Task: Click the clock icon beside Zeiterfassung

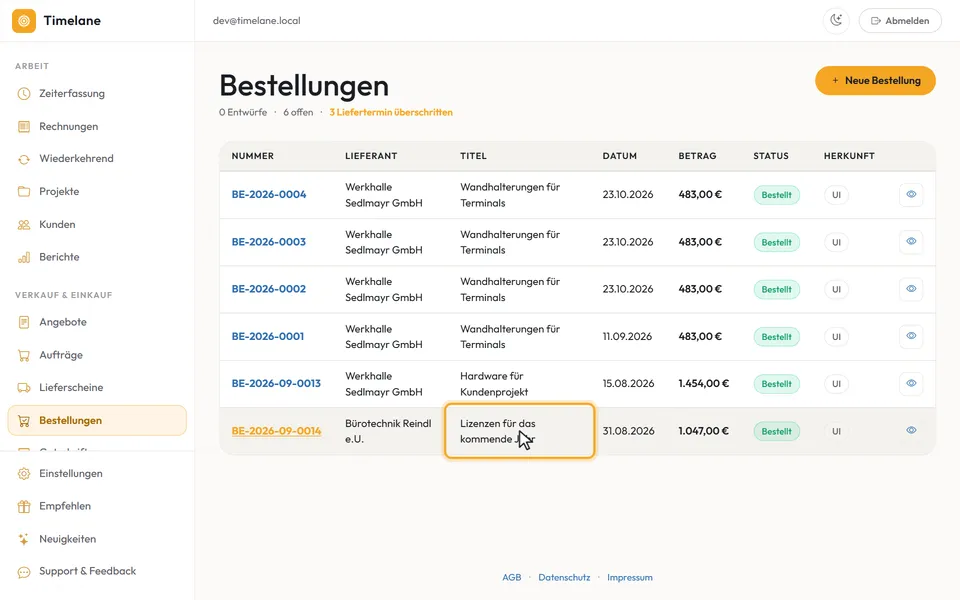Action: [24, 94]
